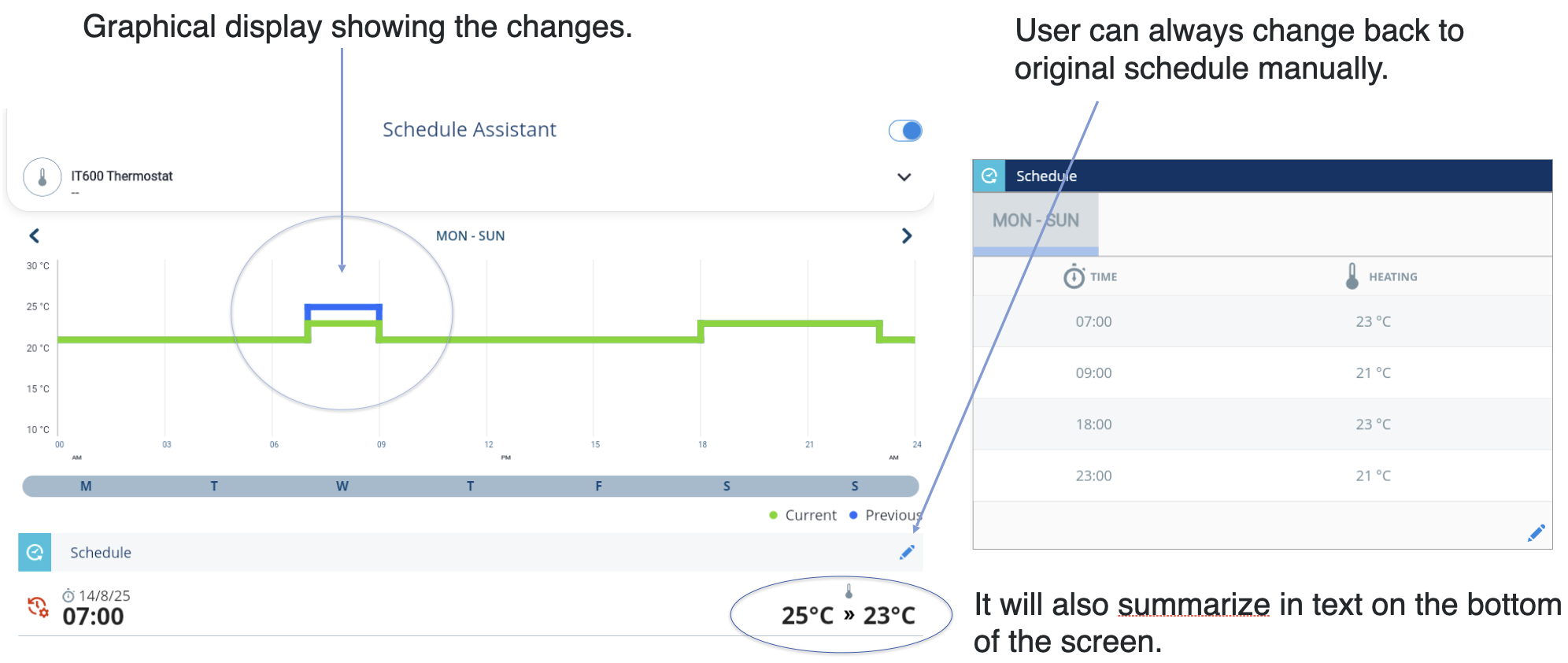Click the Schedule header icon in right panel
The height and width of the screenshot is (663, 1568).
989,176
